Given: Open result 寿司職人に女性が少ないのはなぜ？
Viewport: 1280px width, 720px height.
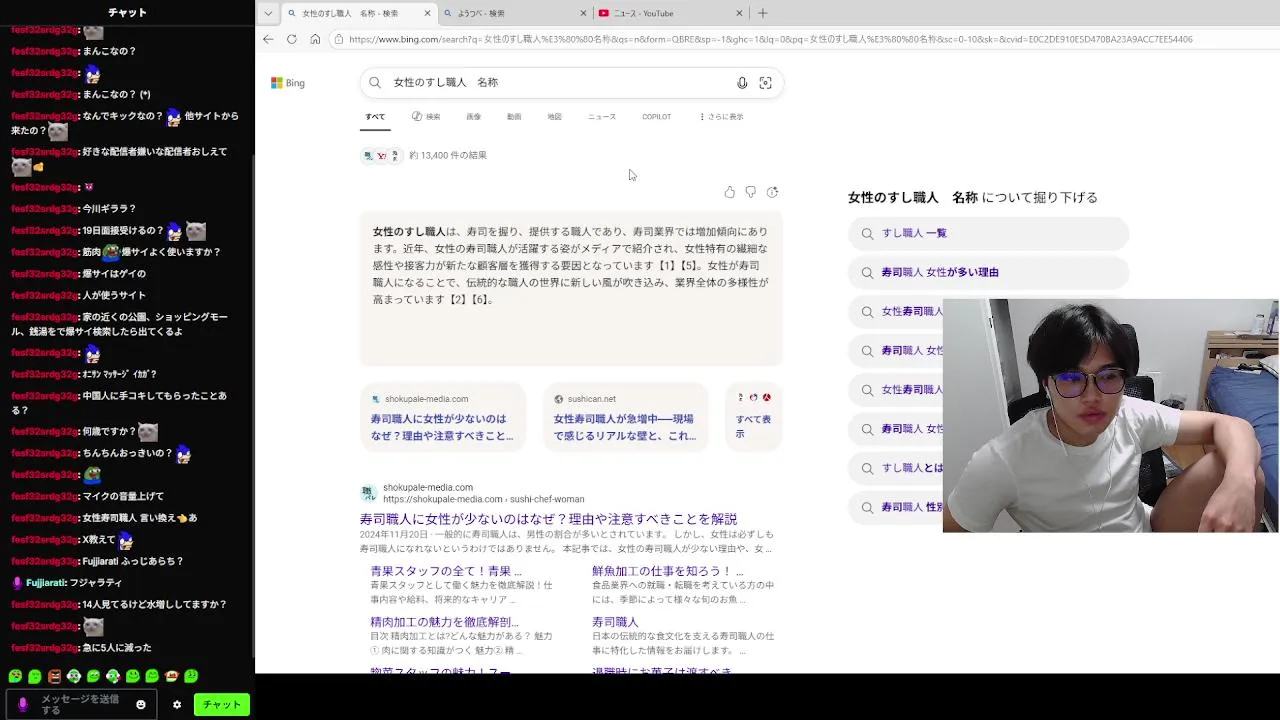Looking at the screenshot, I should tap(548, 519).
